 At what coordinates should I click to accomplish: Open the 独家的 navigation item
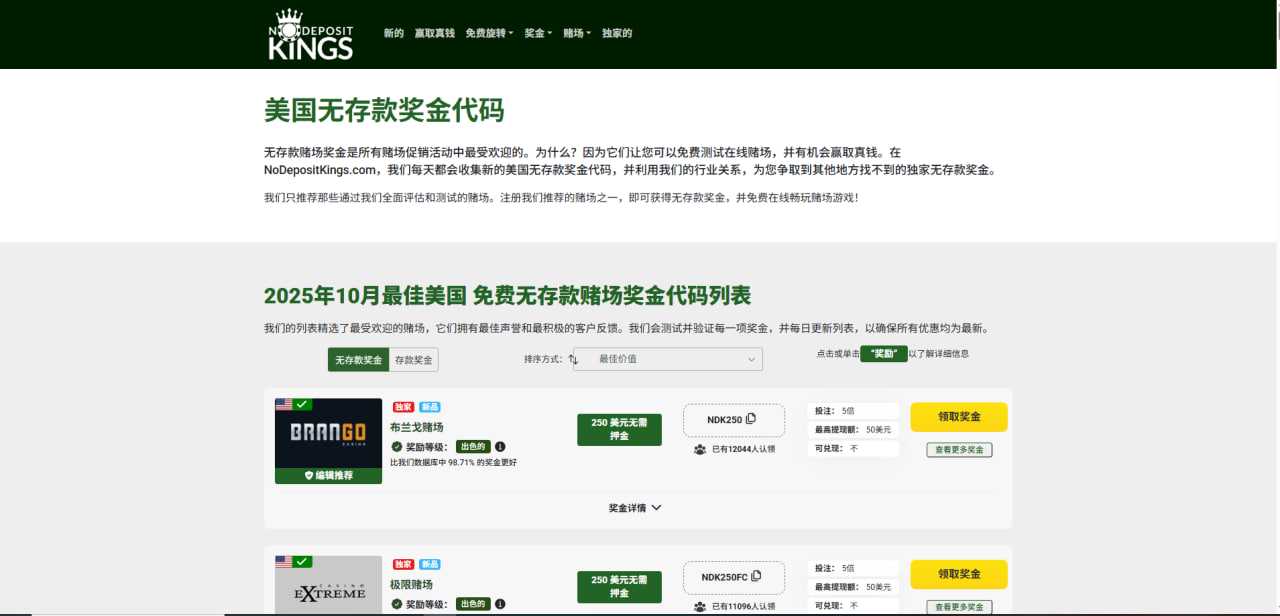point(617,33)
